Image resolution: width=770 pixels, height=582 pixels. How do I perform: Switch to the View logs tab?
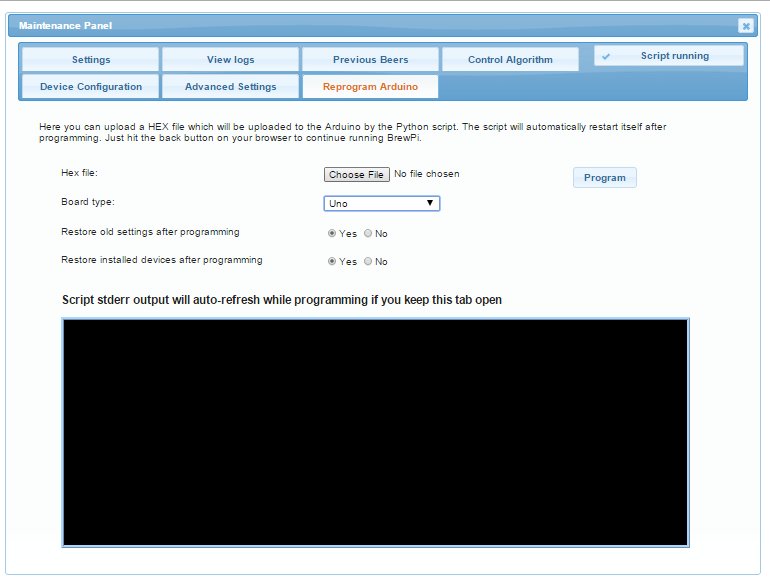tap(230, 59)
